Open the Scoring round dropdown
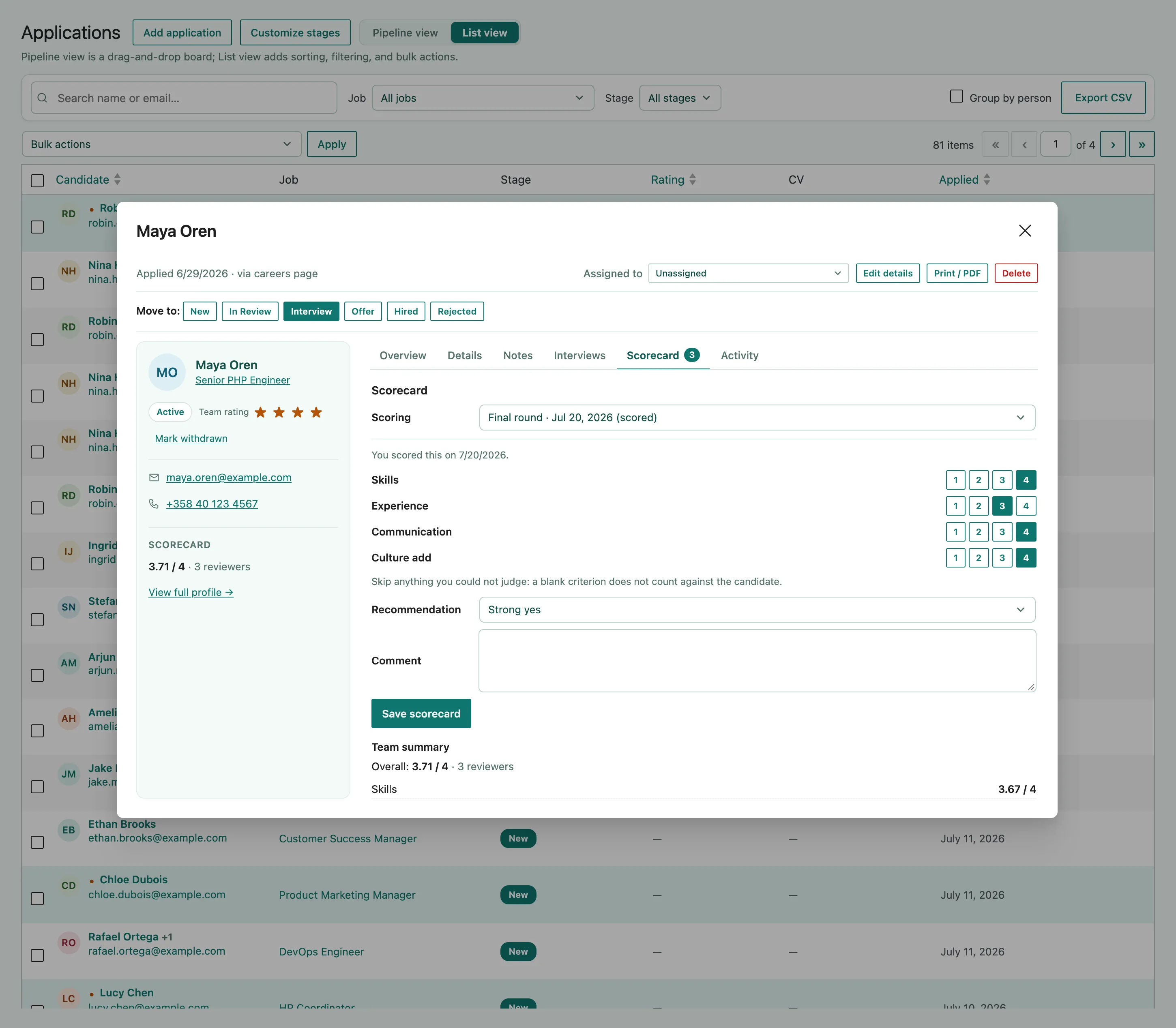This screenshot has height=1028, width=1176. point(757,418)
